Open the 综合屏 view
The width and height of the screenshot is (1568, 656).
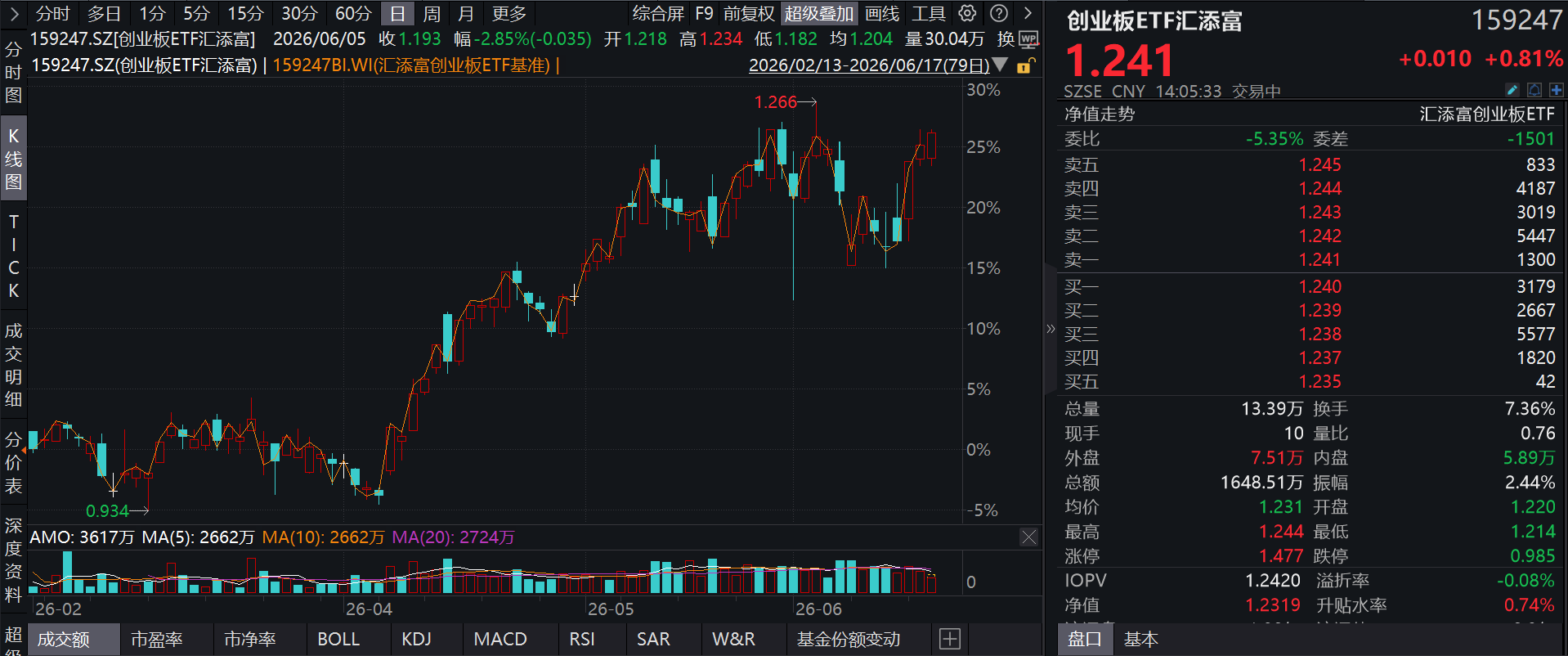pos(658,14)
